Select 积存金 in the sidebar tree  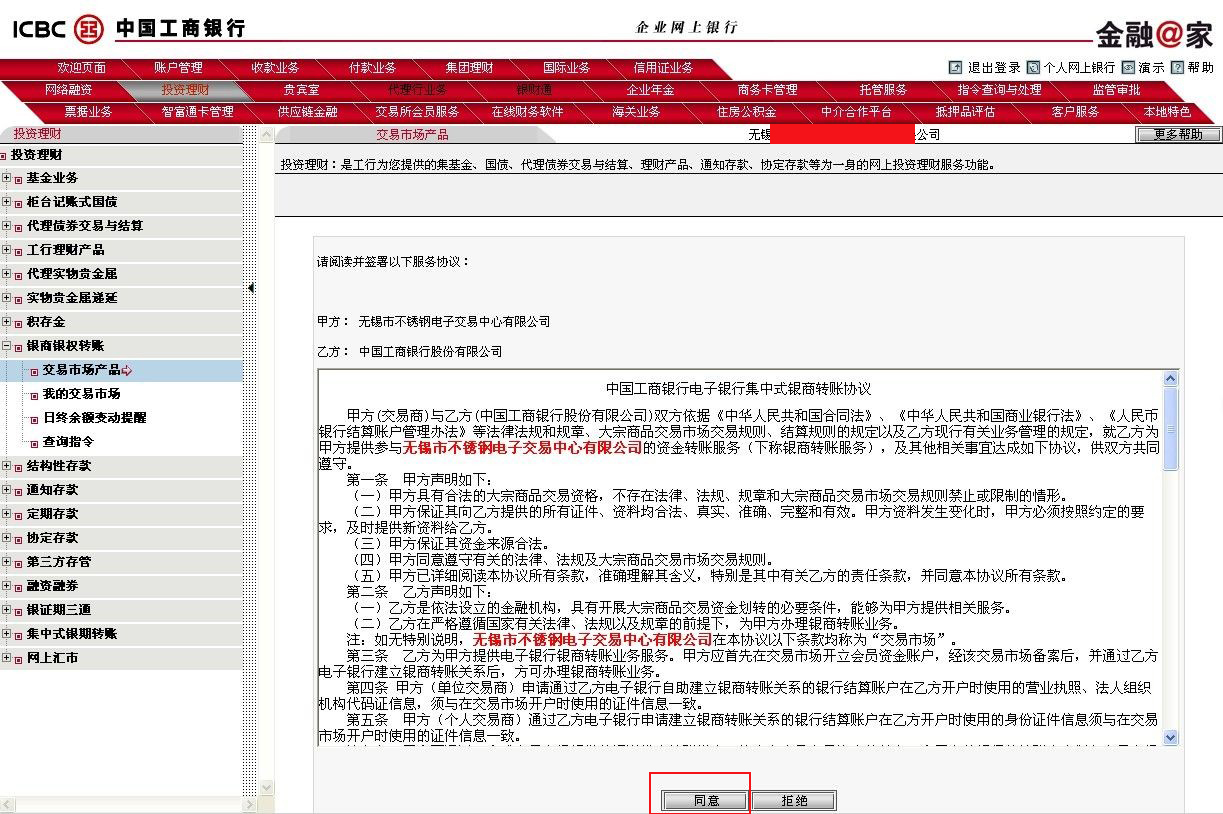point(46,322)
